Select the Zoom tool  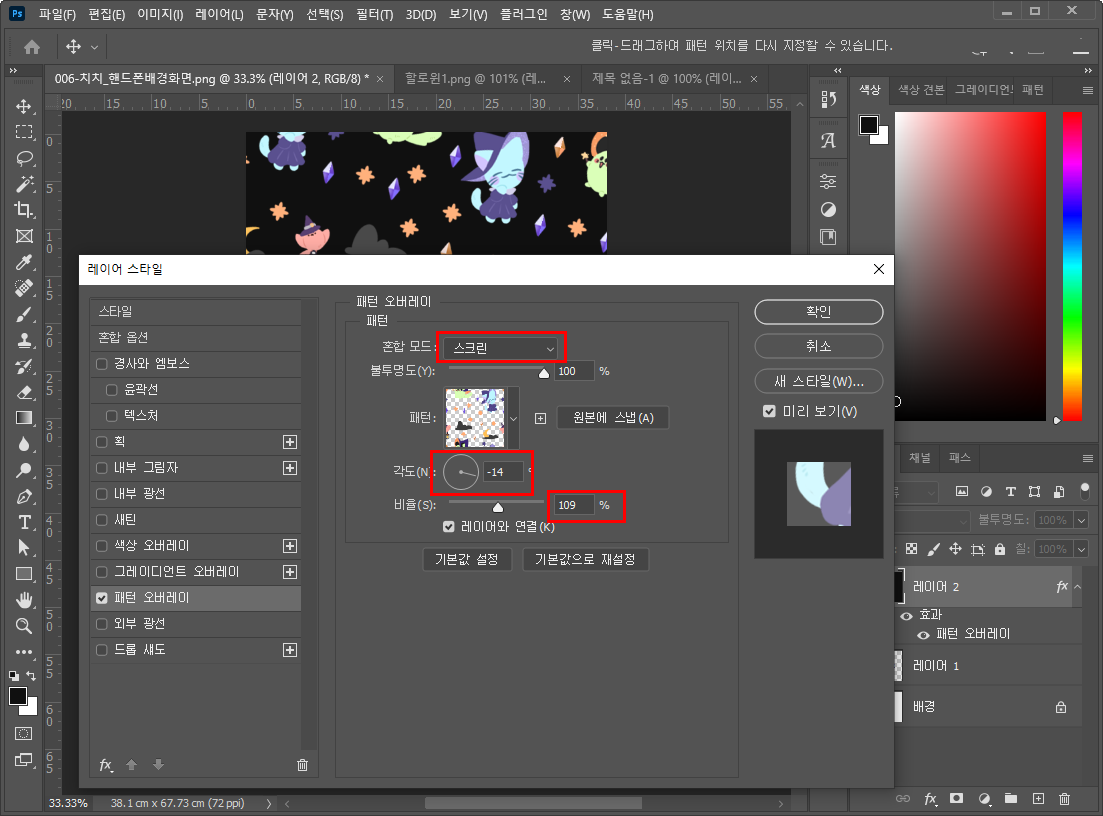24,626
